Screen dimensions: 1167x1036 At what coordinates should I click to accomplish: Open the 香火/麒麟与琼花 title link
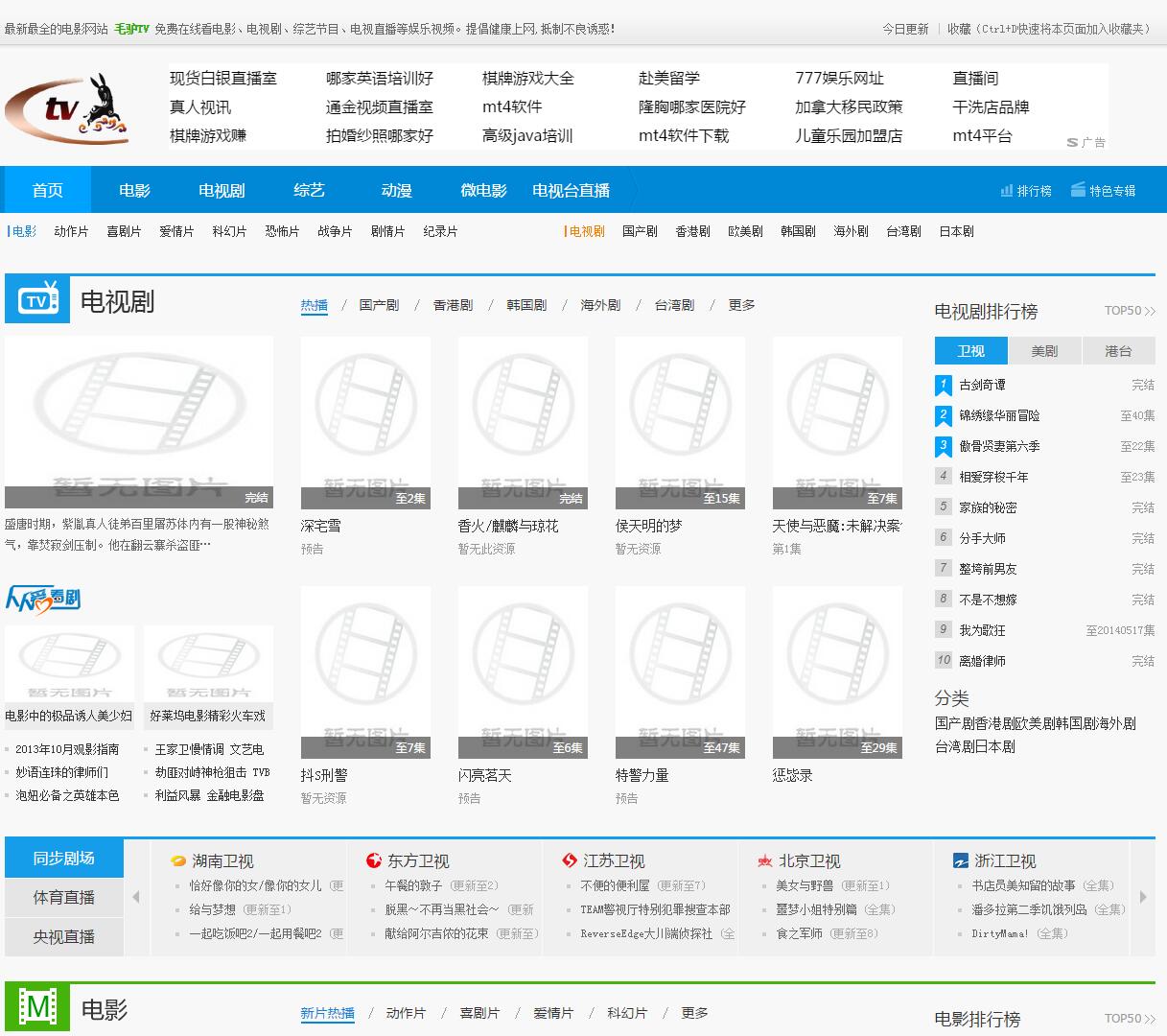(x=508, y=526)
